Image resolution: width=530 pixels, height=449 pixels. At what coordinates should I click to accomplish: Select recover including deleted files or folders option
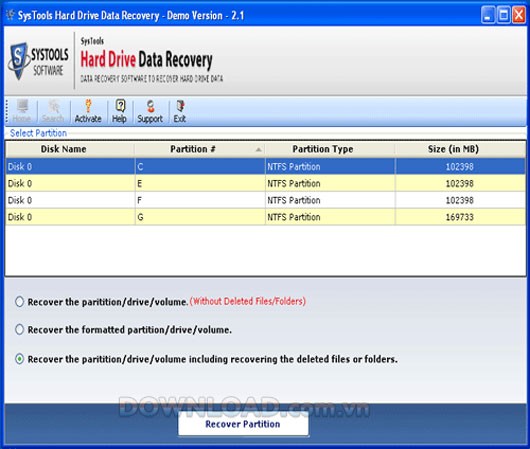click(x=20, y=359)
